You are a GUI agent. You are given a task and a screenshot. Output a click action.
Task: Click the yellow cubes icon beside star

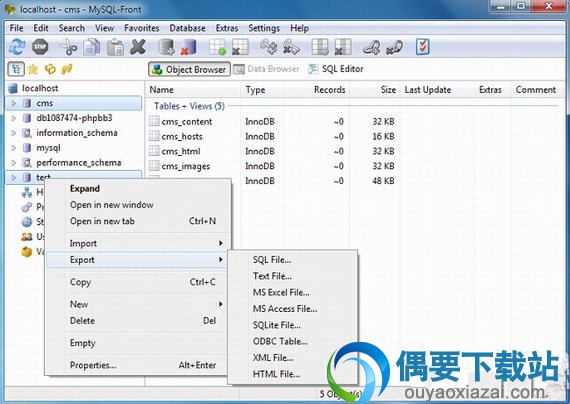click(50, 69)
